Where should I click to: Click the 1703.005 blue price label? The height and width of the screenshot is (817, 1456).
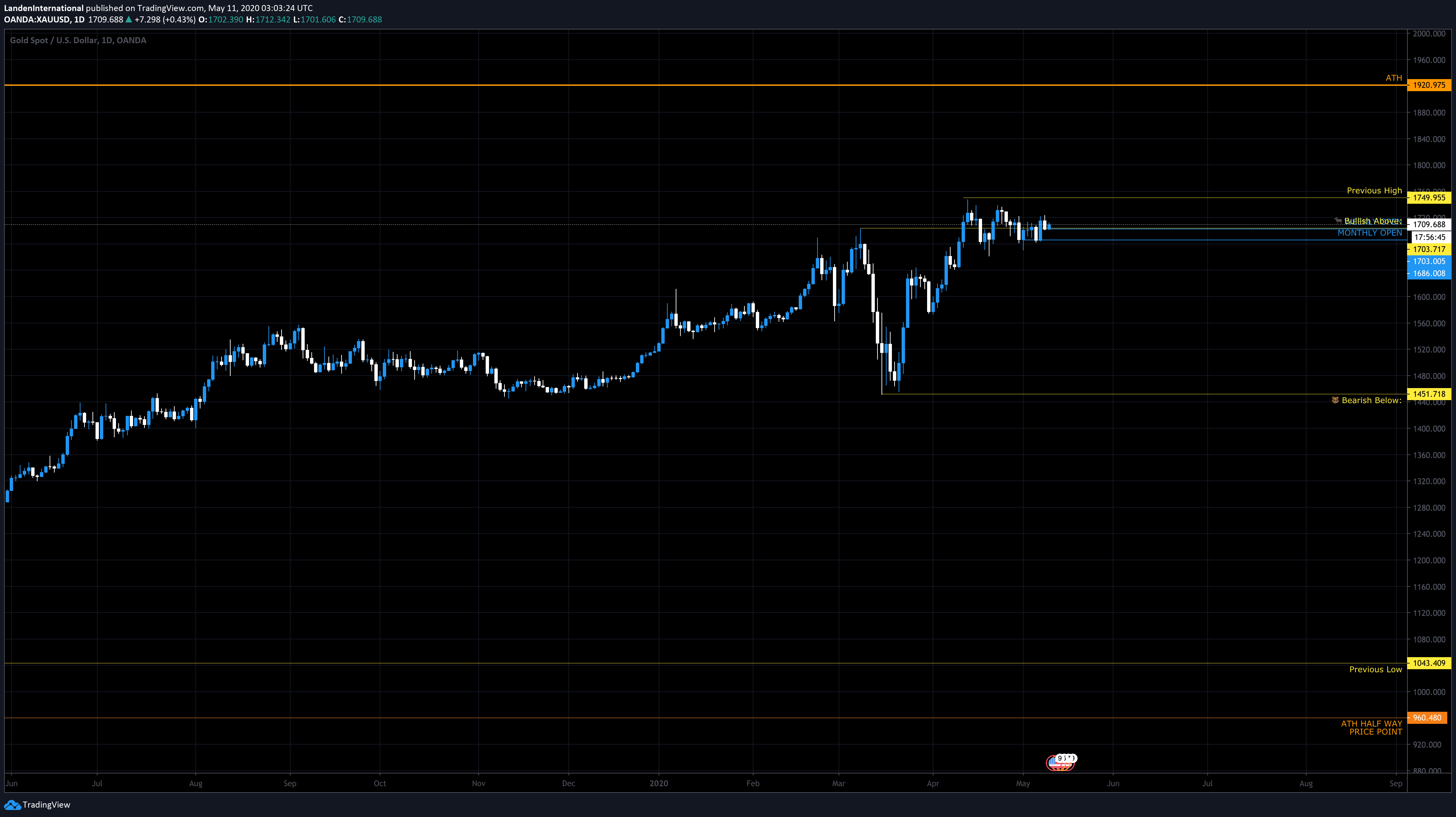click(x=1428, y=261)
